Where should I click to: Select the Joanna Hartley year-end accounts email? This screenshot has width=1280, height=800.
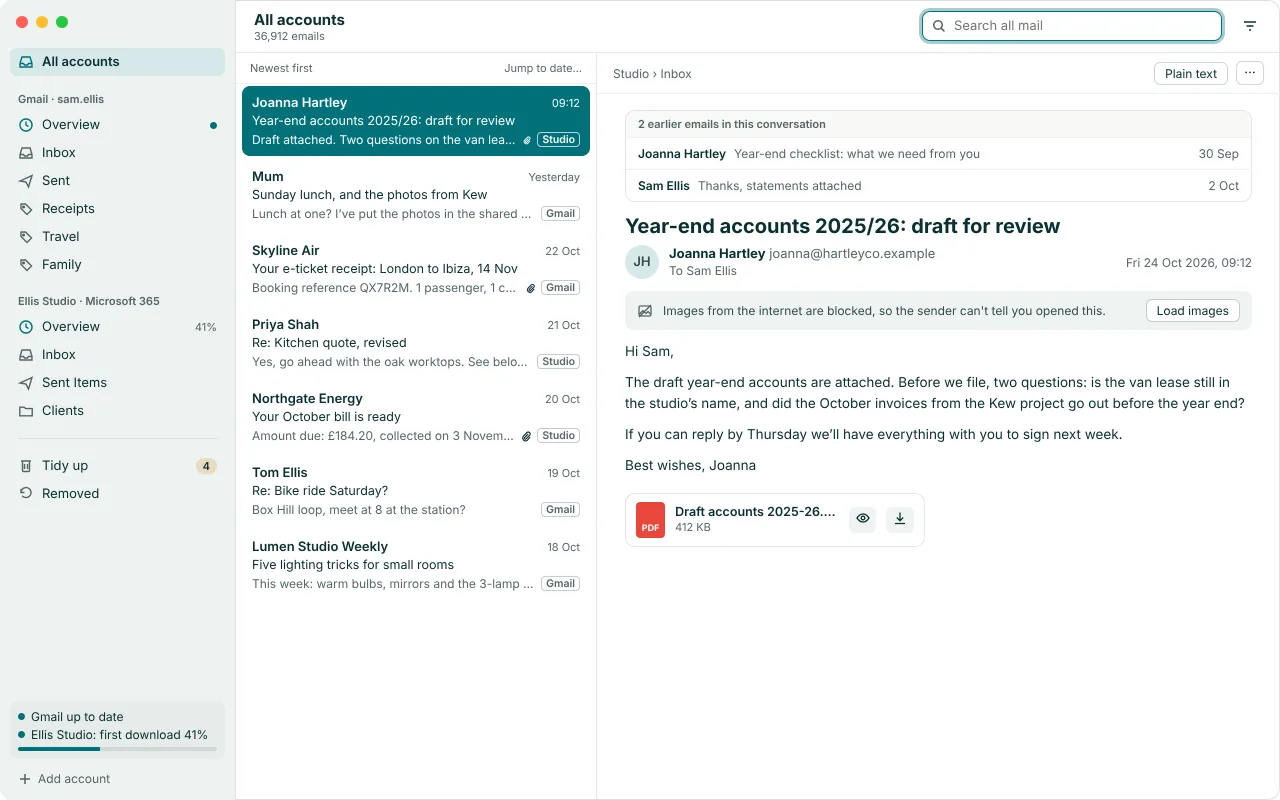click(x=416, y=121)
